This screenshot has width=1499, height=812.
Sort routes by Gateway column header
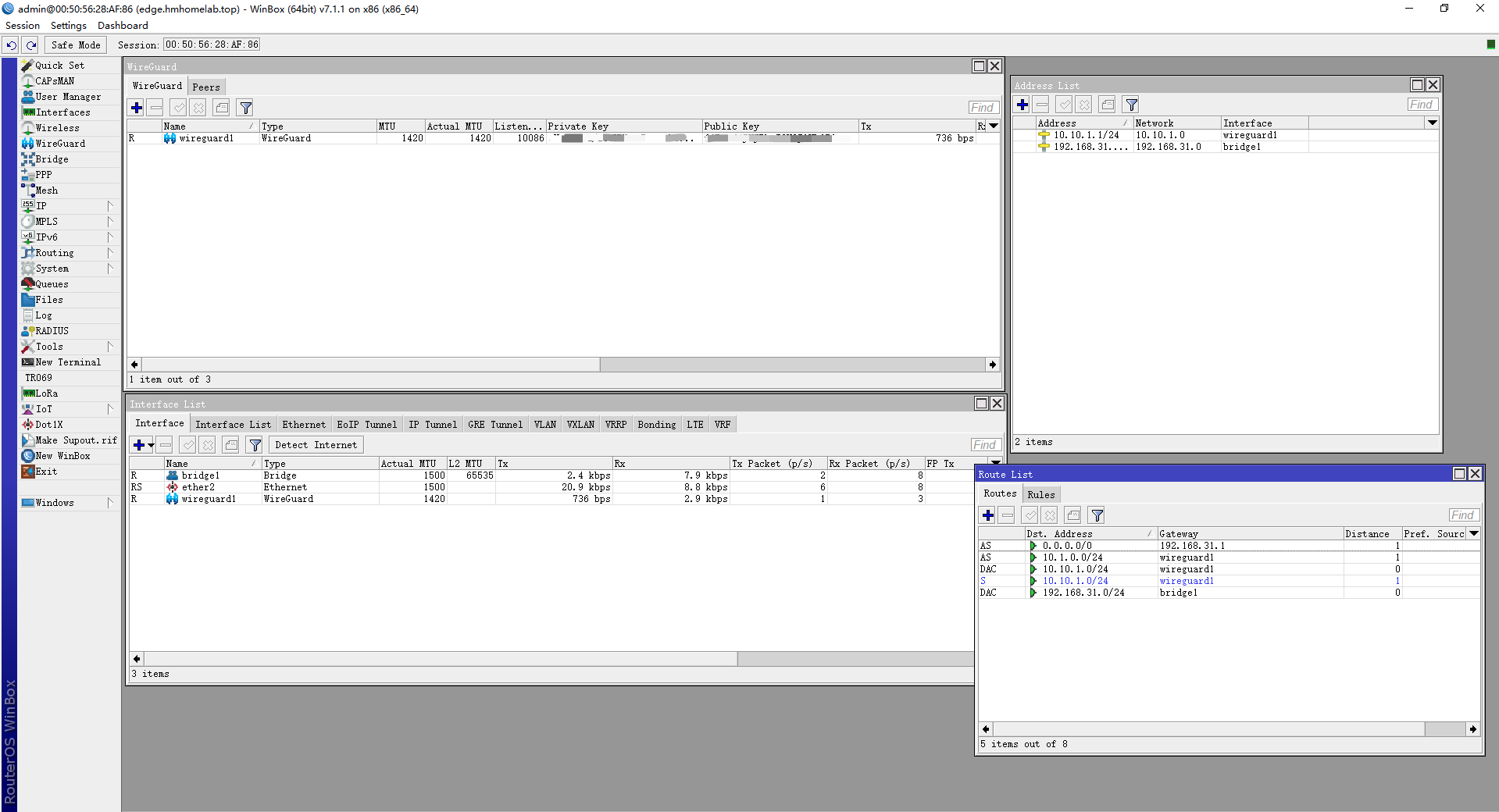coord(1250,534)
